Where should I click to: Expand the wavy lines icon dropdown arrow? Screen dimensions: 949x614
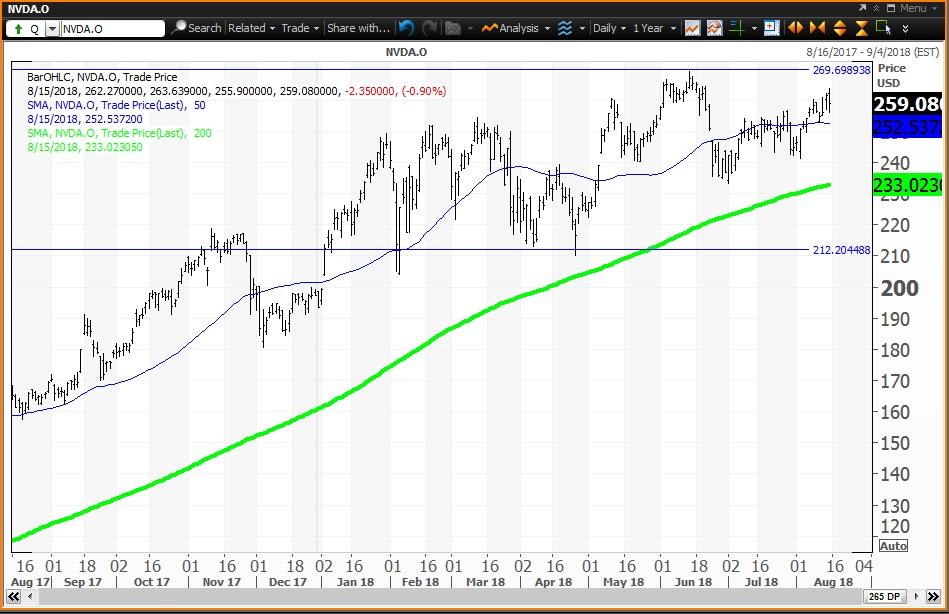(582, 28)
